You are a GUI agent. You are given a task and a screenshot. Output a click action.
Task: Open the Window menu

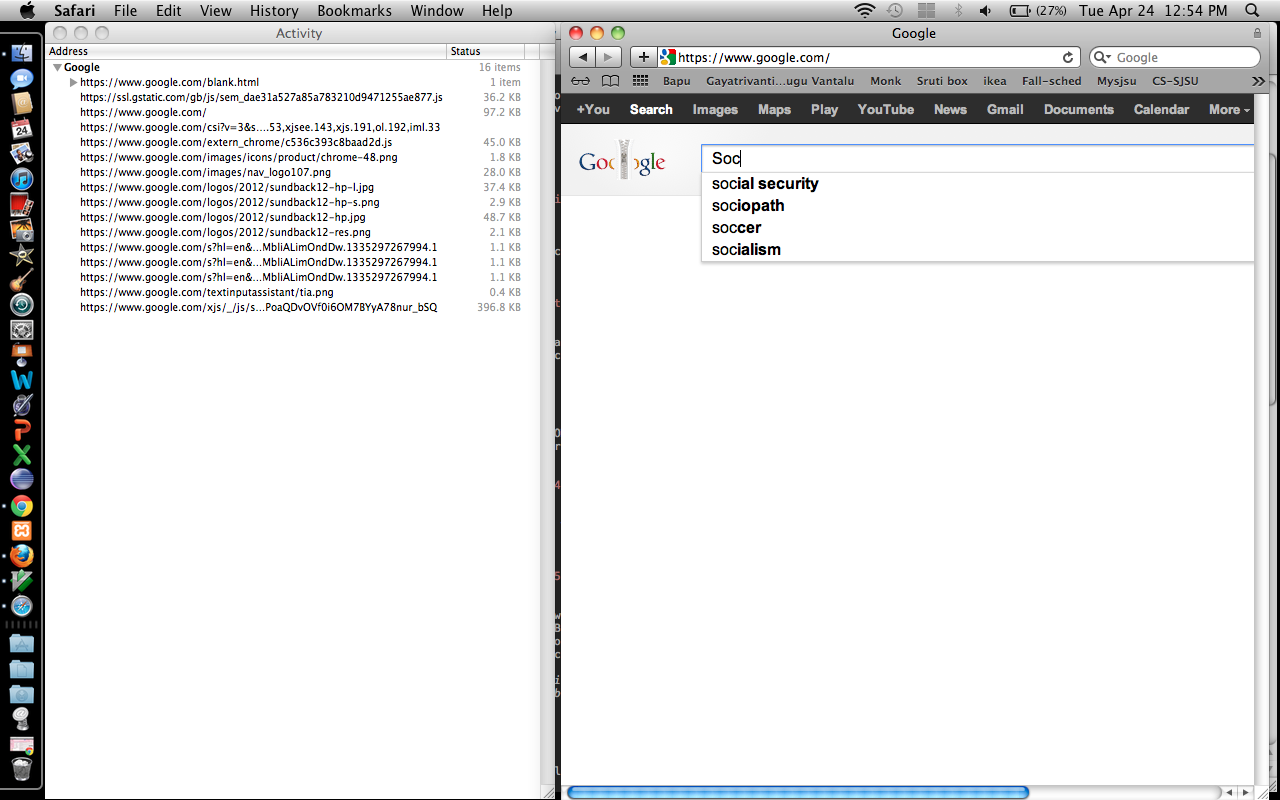point(437,10)
